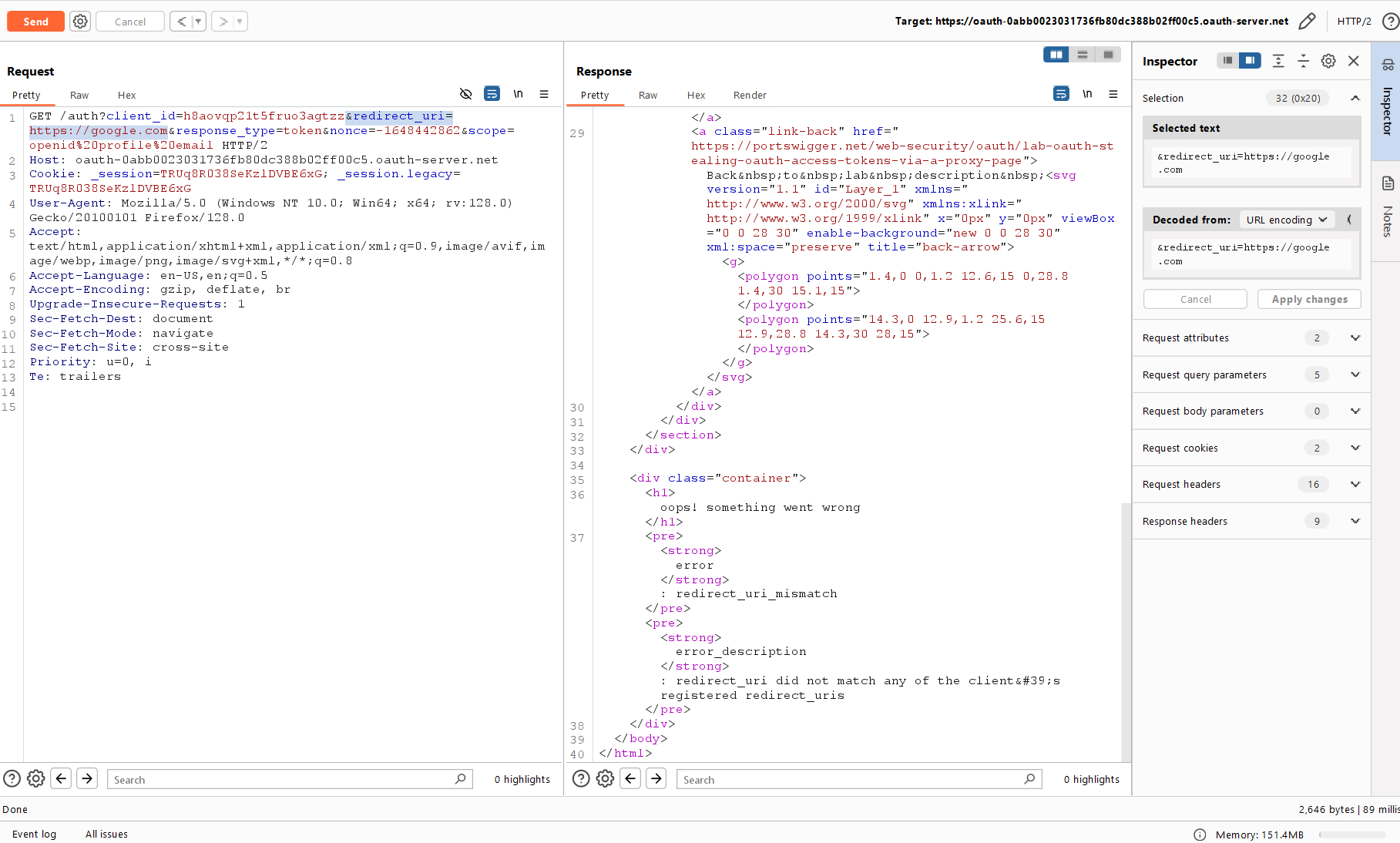Go to next Response search match

pyautogui.click(x=656, y=778)
